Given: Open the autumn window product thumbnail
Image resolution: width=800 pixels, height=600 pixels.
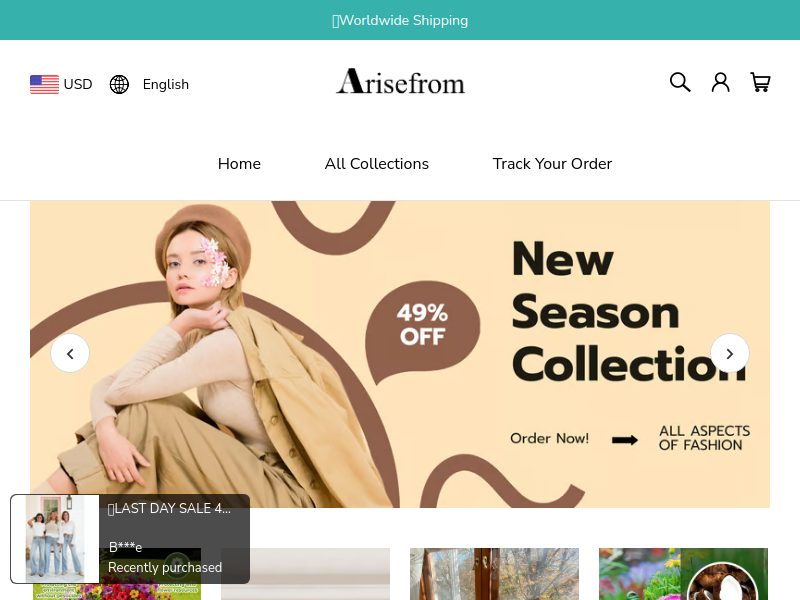Looking at the screenshot, I should click(494, 574).
